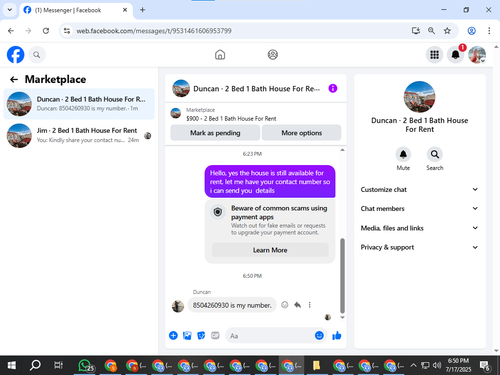Screen dimensions: 500x375
Task: Click Mark as pending button
Action: coord(215,133)
